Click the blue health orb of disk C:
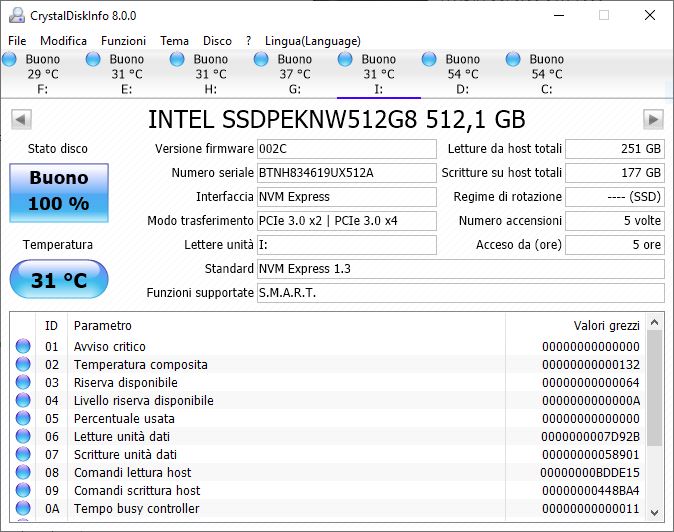The height and width of the screenshot is (532, 674). point(513,59)
